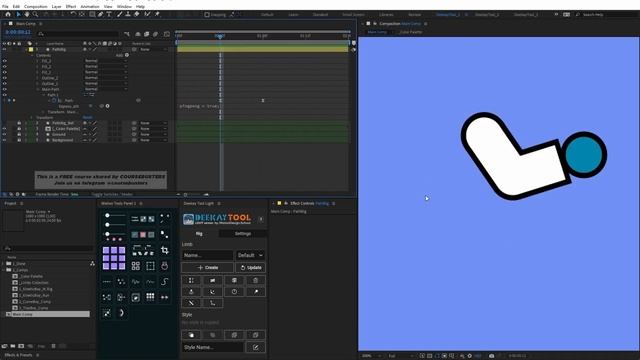Expand the Transform group of PathRig
The width and height of the screenshot is (640, 360).
[x=32, y=118]
